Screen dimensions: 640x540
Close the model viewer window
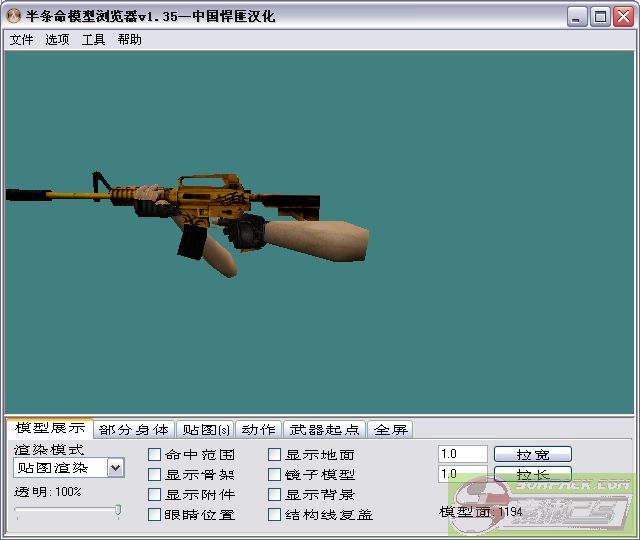623,16
